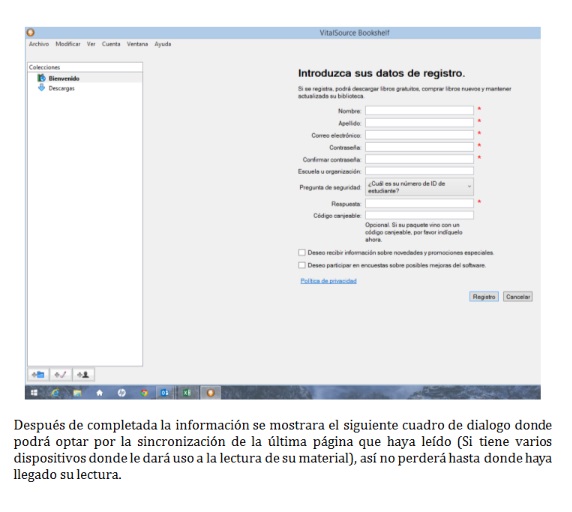
Task: Switch to Excel in taskbar
Action: (187, 393)
